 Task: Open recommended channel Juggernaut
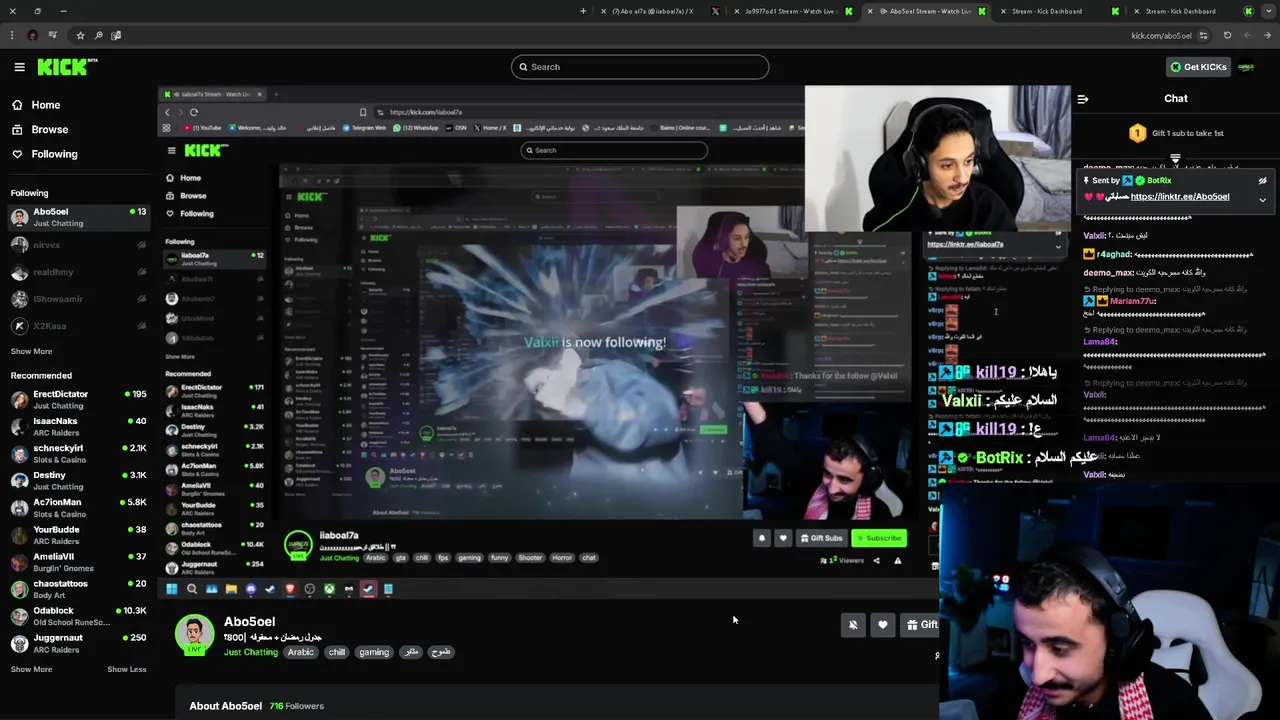78,643
